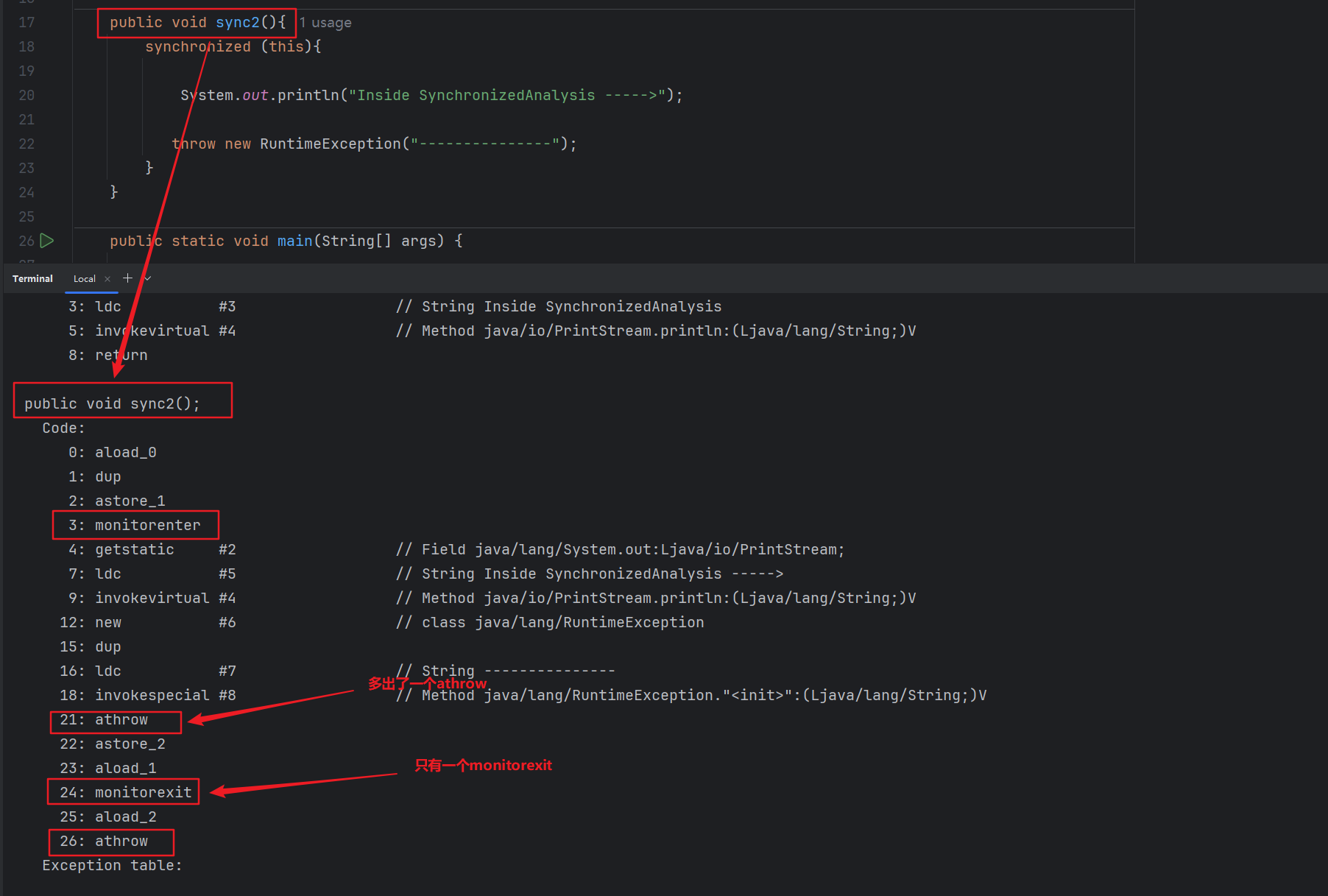
Task: Switch to the Local terminal tab
Action: (x=84, y=279)
